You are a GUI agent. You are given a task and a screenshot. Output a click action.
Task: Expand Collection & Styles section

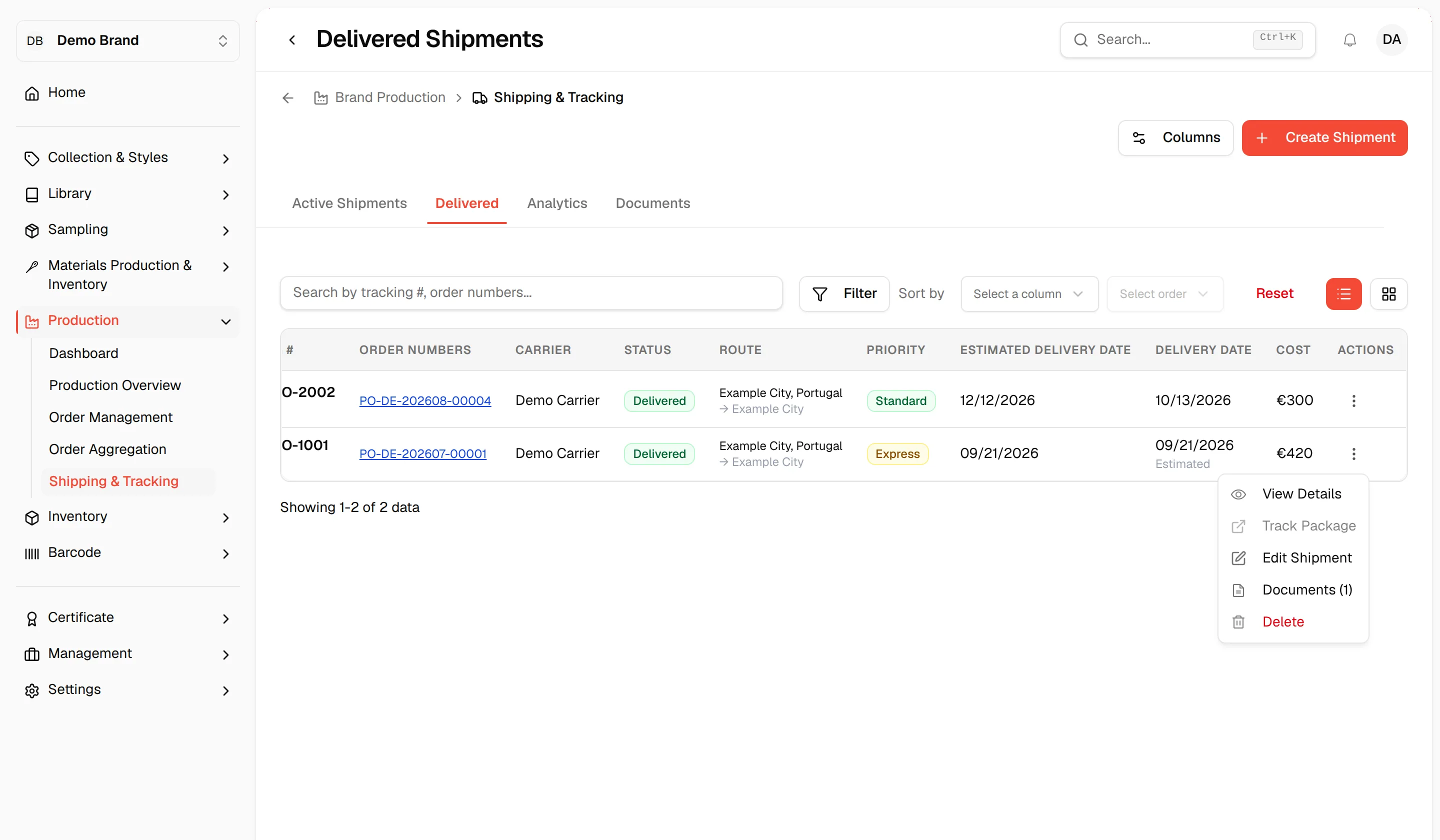coord(225,158)
